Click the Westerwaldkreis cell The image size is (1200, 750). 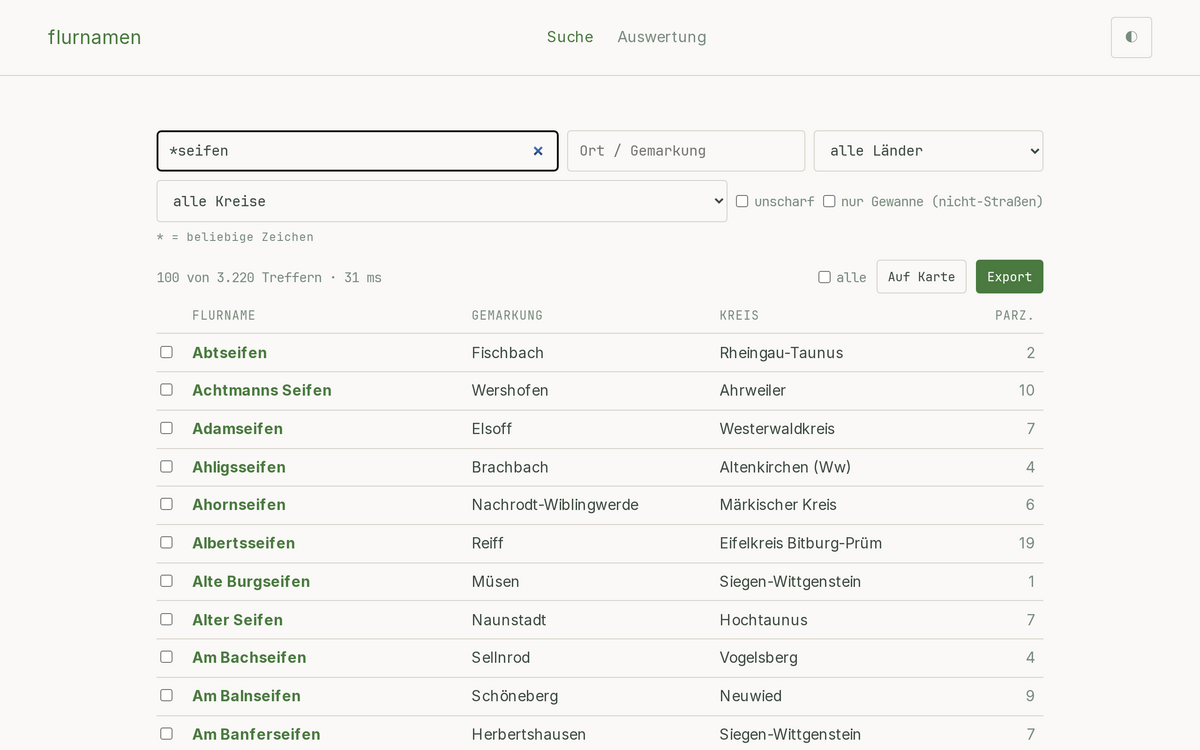pyautogui.click(x=777, y=429)
